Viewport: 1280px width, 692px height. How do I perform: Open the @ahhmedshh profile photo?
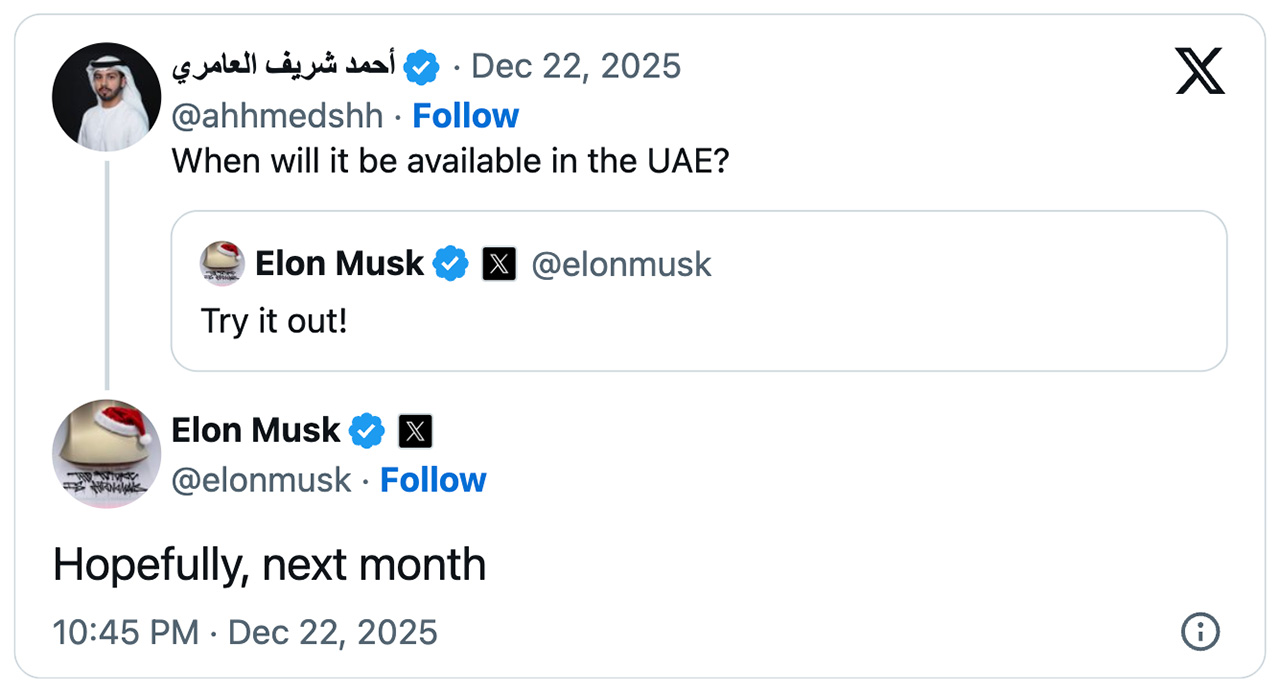point(106,97)
